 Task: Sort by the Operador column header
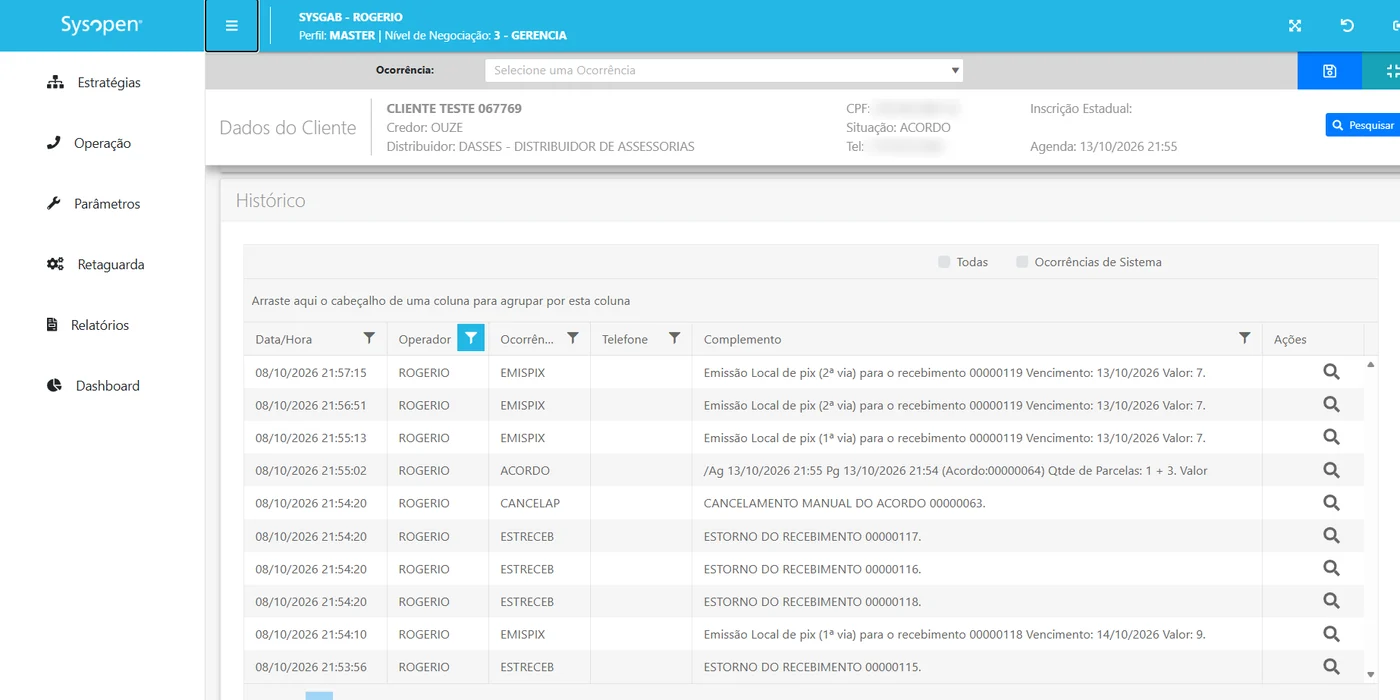click(x=424, y=340)
